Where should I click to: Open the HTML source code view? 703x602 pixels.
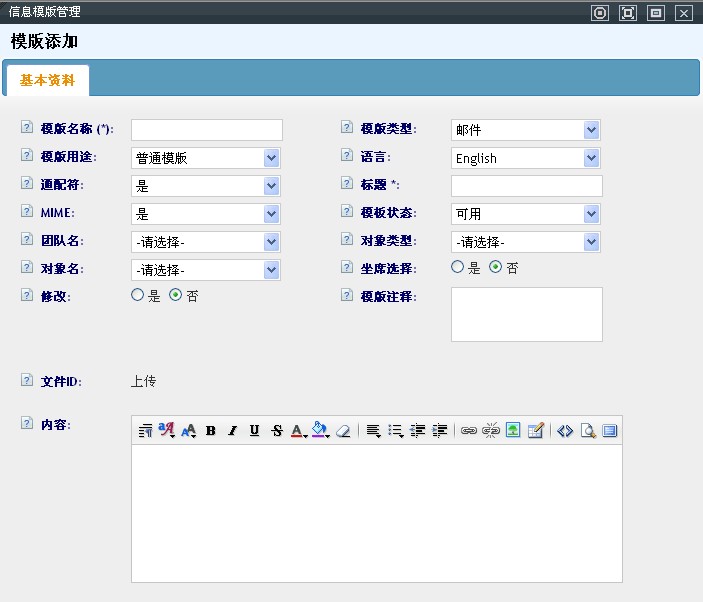(565, 431)
